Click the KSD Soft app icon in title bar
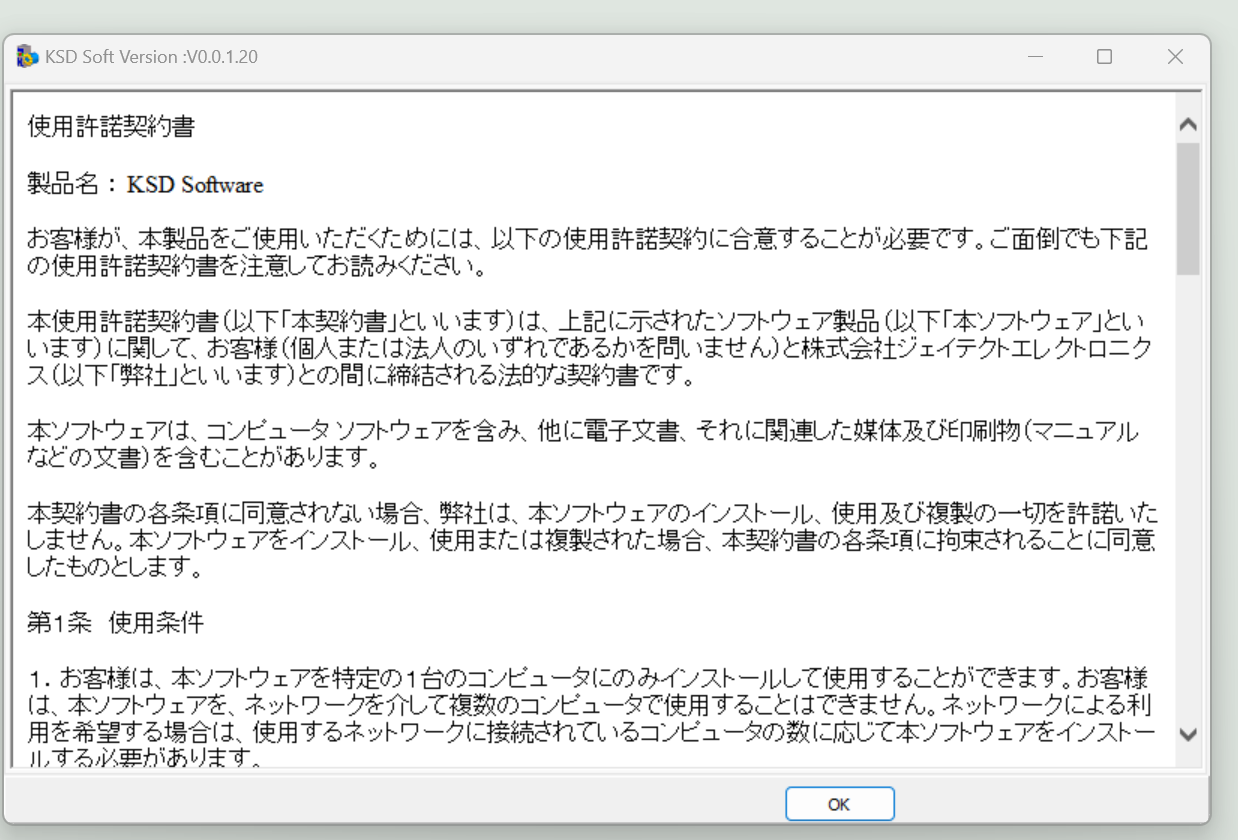1238x840 pixels. tap(27, 57)
